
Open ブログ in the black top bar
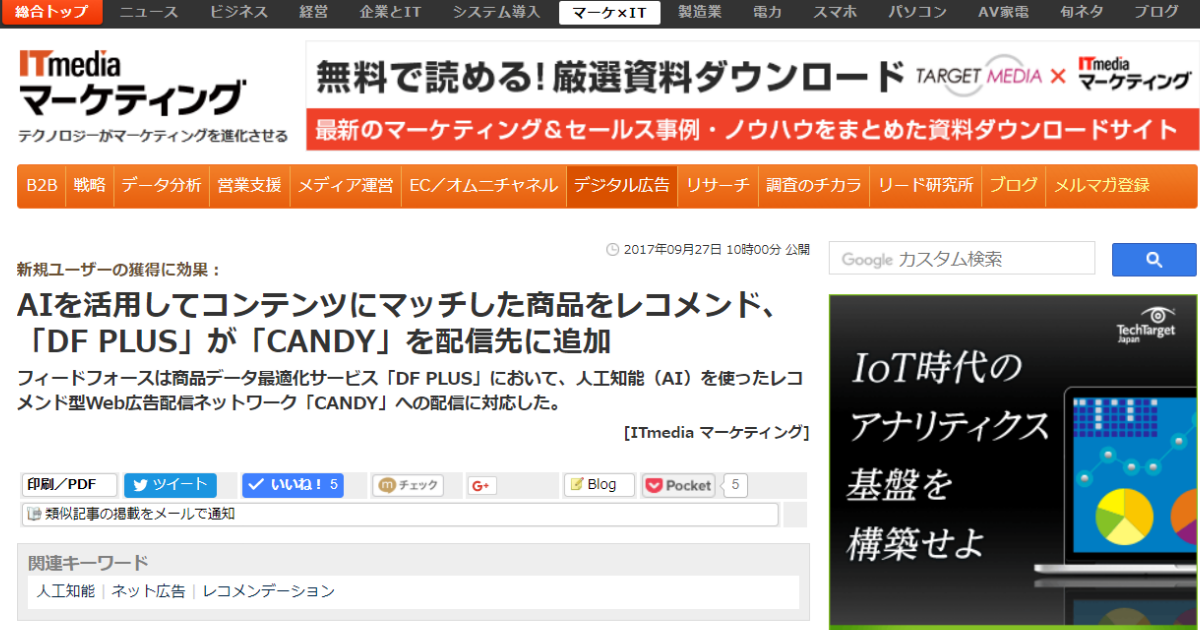(x=1156, y=12)
